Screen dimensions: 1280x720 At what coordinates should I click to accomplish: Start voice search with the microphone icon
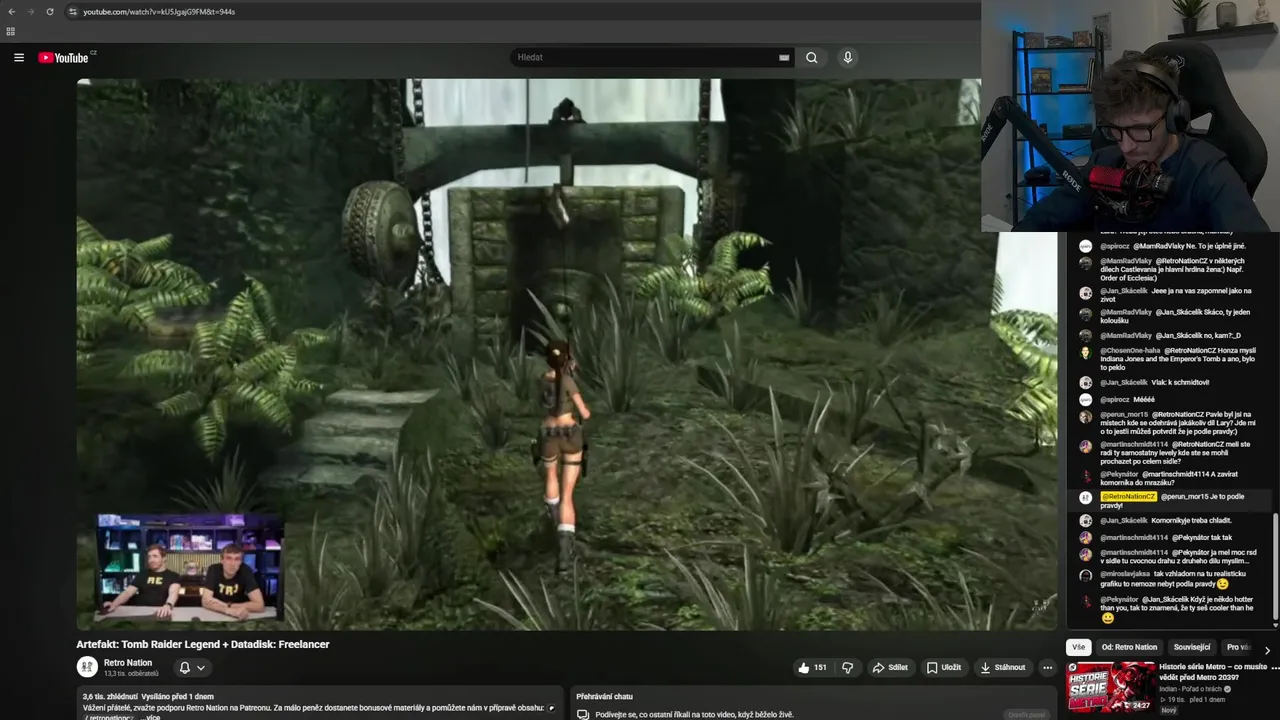tap(848, 57)
